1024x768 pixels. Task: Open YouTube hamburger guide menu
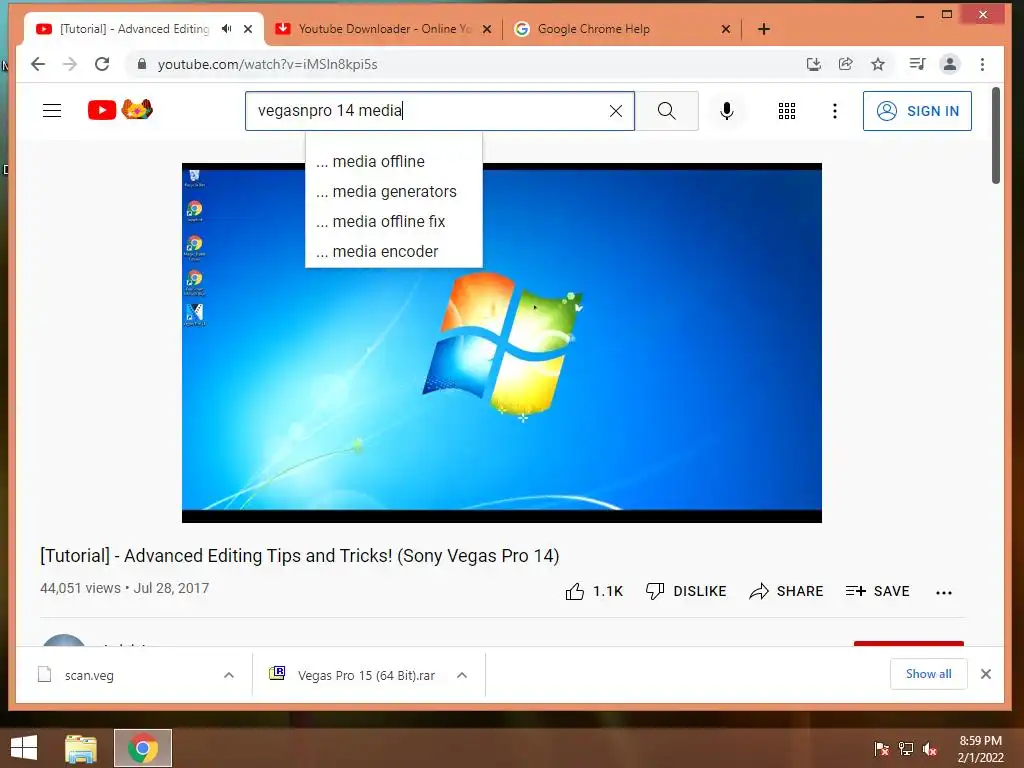point(52,111)
